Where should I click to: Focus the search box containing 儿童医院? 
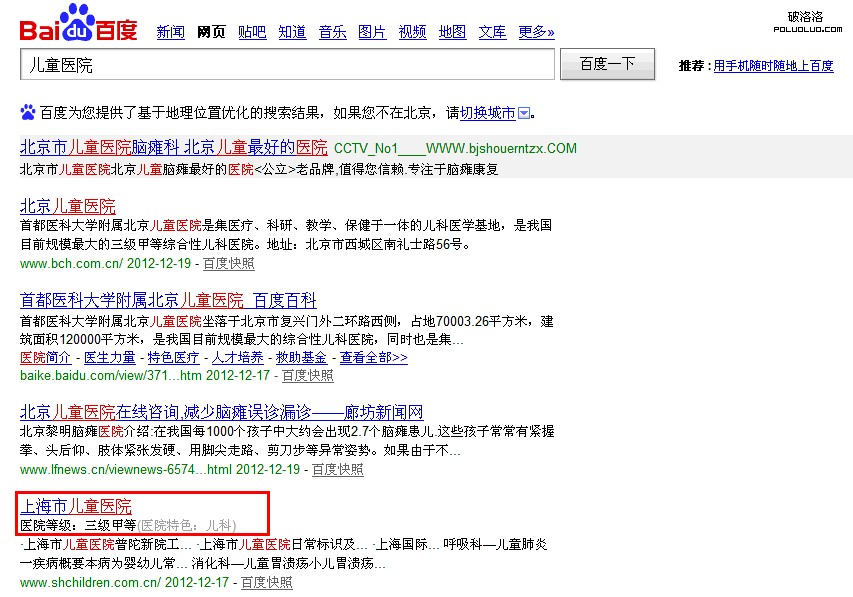point(287,64)
